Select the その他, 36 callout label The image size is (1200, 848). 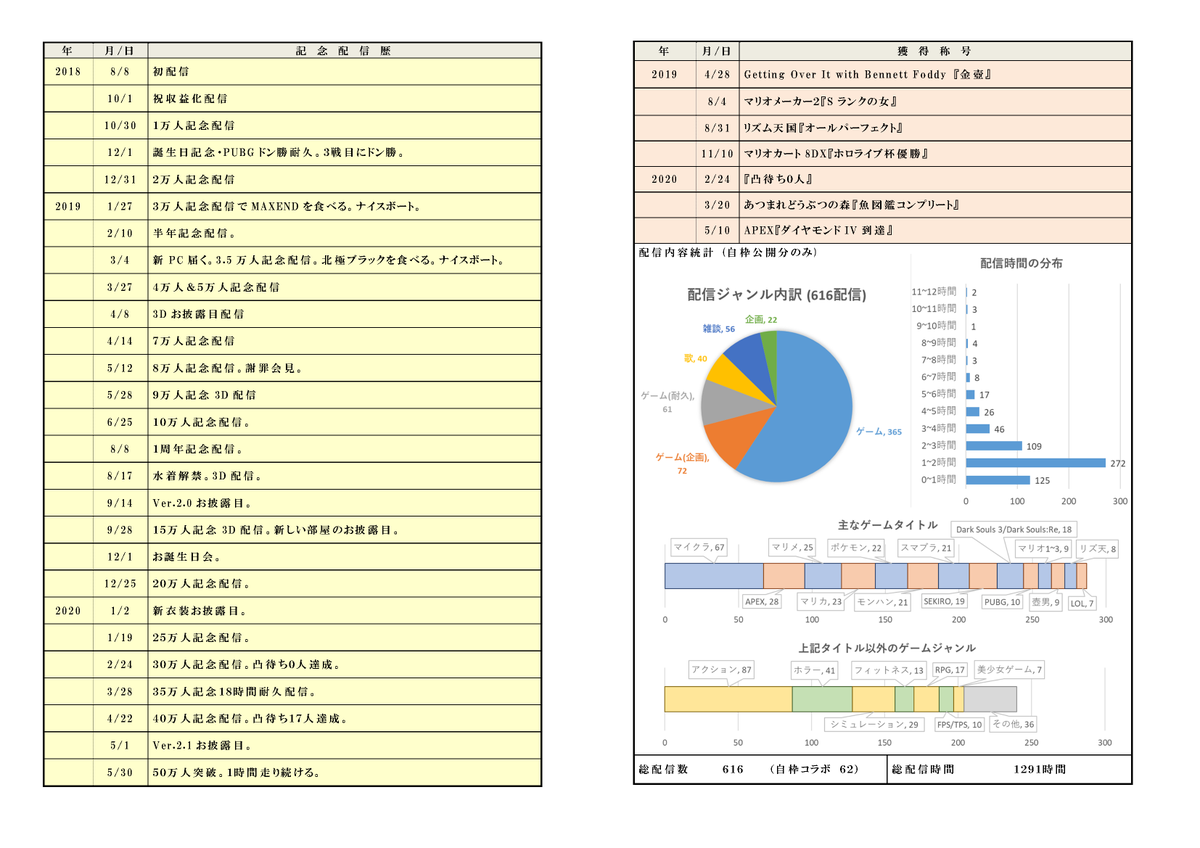click(x=1013, y=724)
